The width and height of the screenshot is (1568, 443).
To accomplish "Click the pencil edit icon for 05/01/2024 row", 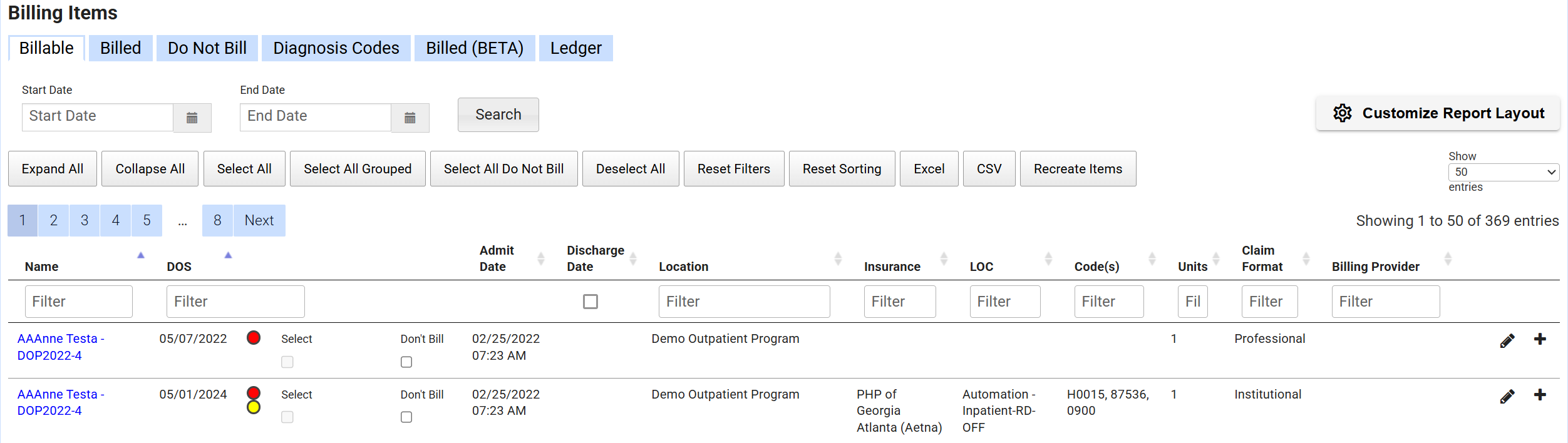I will [1507, 396].
